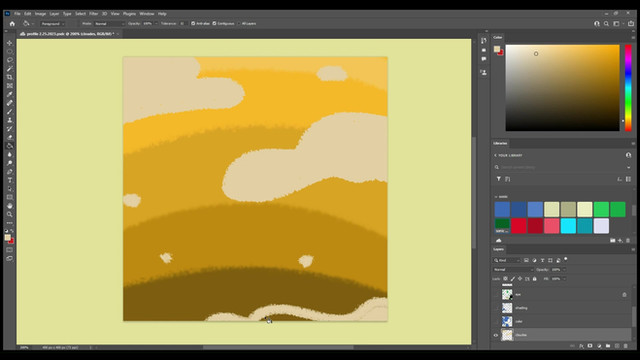
Task: Select the Move tool
Action: (9, 43)
